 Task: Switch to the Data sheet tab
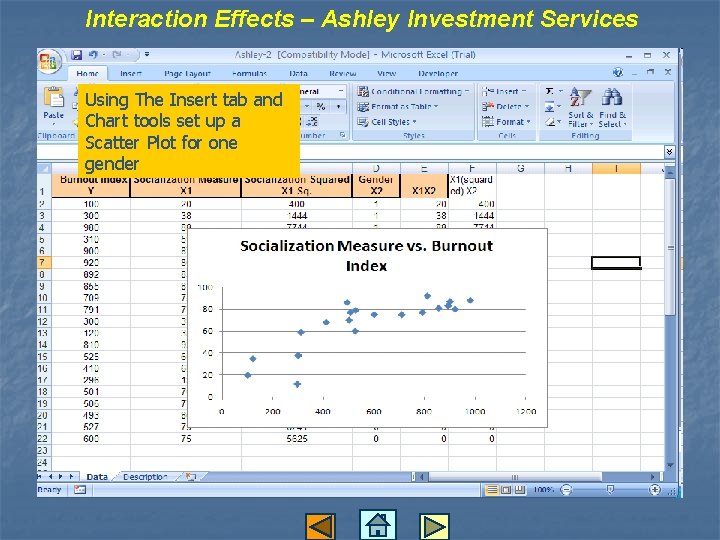pyautogui.click(x=97, y=477)
